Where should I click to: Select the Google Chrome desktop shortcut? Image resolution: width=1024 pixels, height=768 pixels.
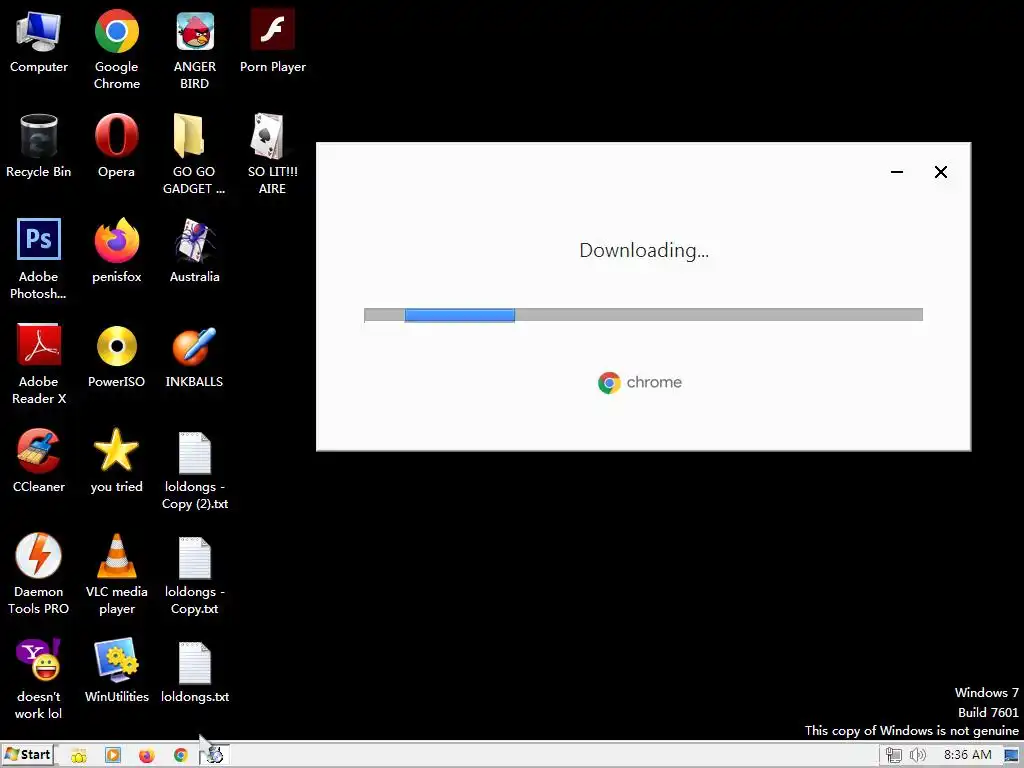116,49
